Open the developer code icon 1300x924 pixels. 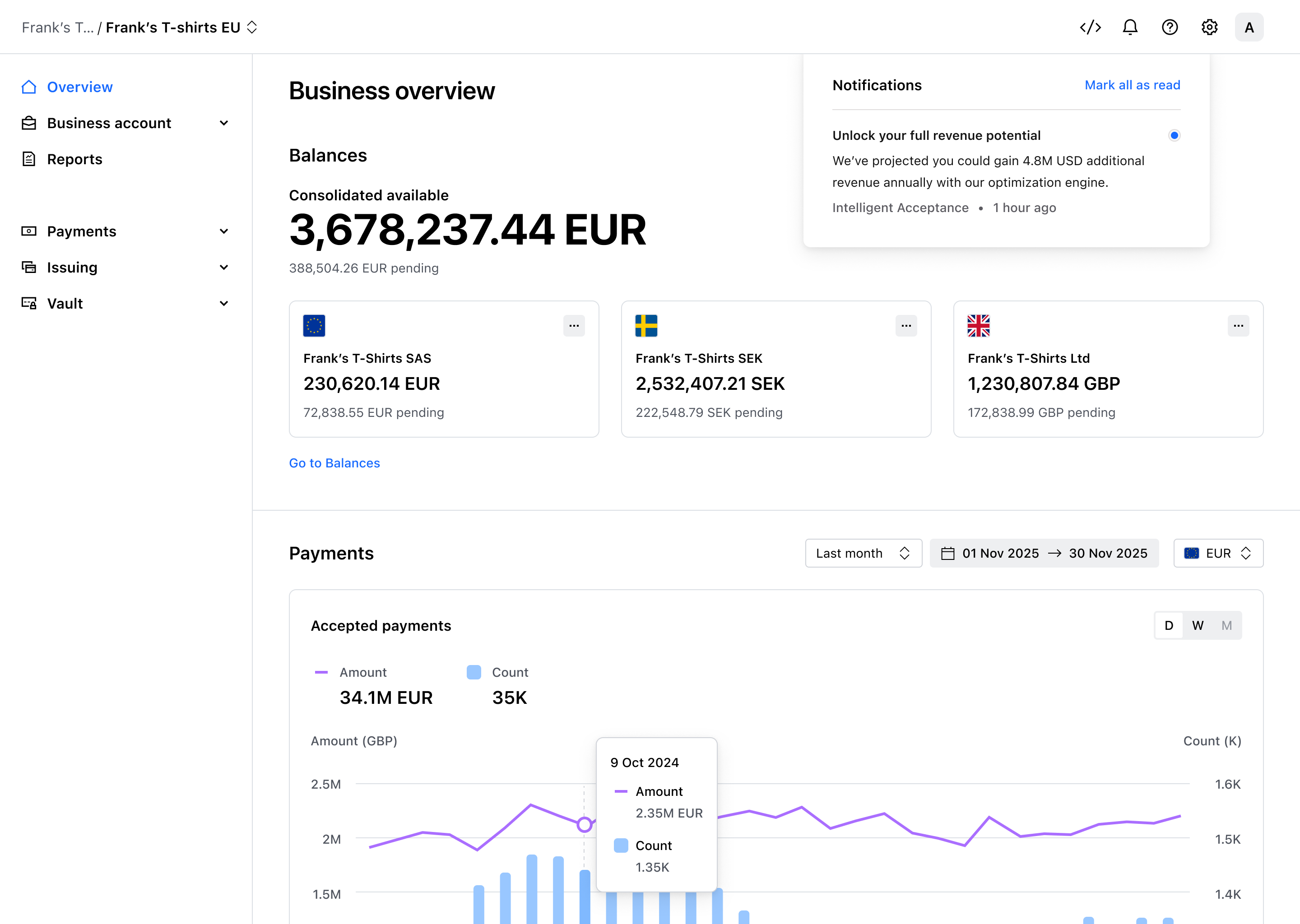(x=1090, y=28)
